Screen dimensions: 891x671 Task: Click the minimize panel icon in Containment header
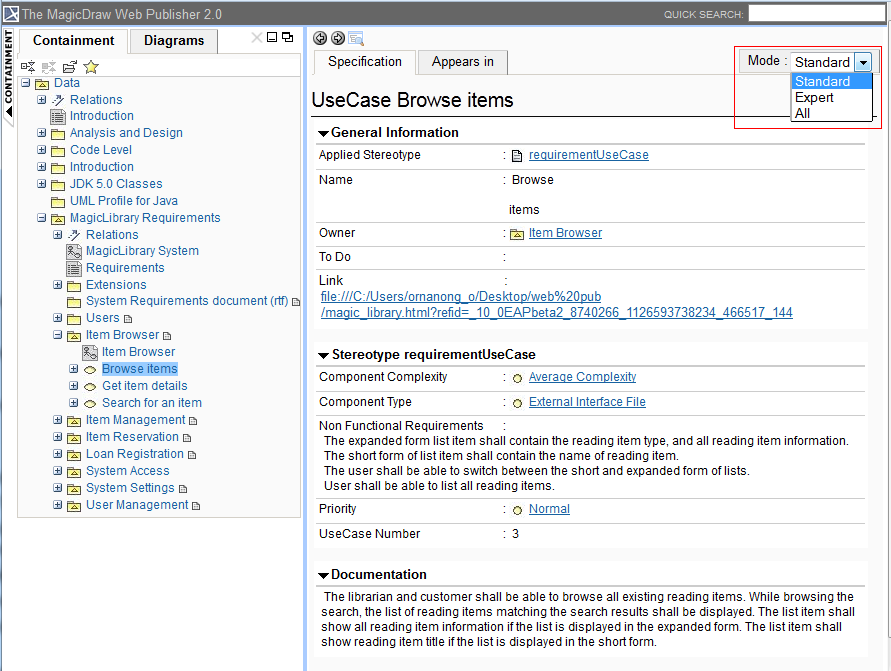click(x=272, y=37)
